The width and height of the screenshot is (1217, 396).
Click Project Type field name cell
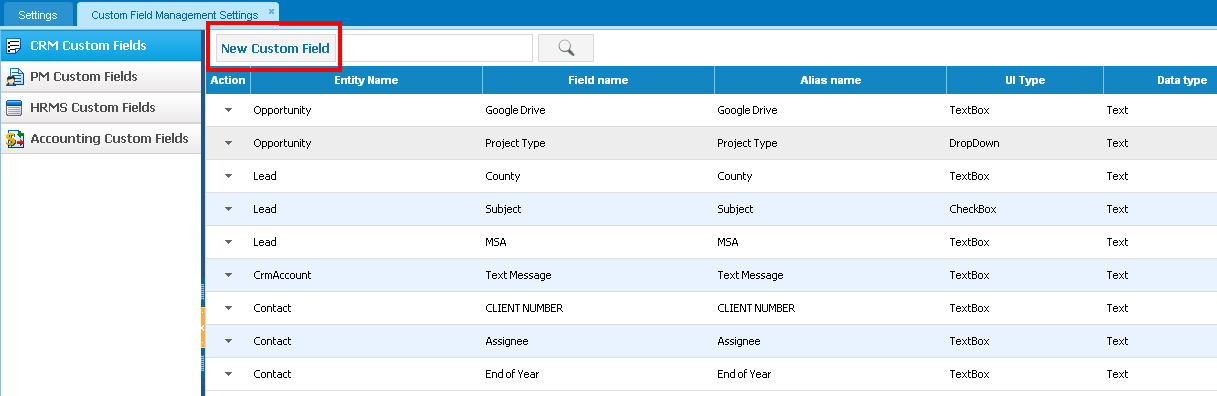tap(598, 143)
